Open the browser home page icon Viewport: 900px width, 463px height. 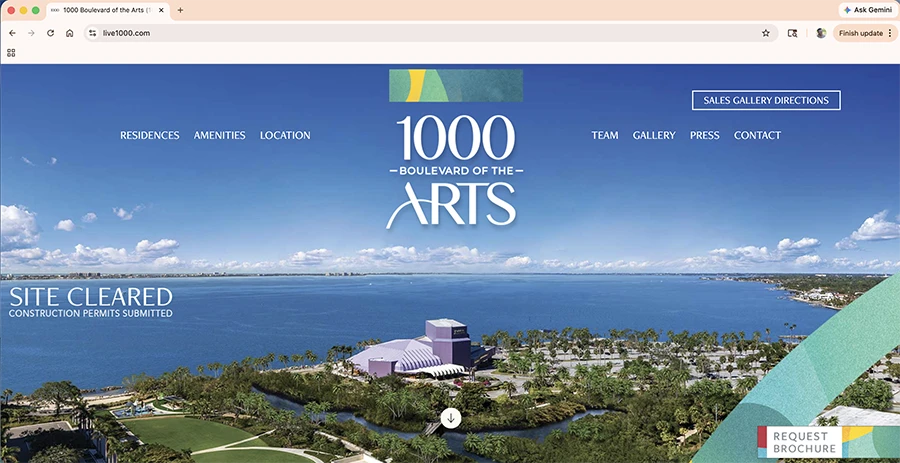(x=69, y=33)
